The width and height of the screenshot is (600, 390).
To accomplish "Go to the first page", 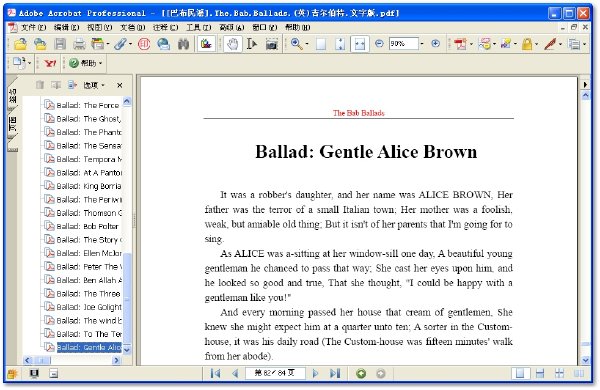I will pyautogui.click(x=215, y=373).
